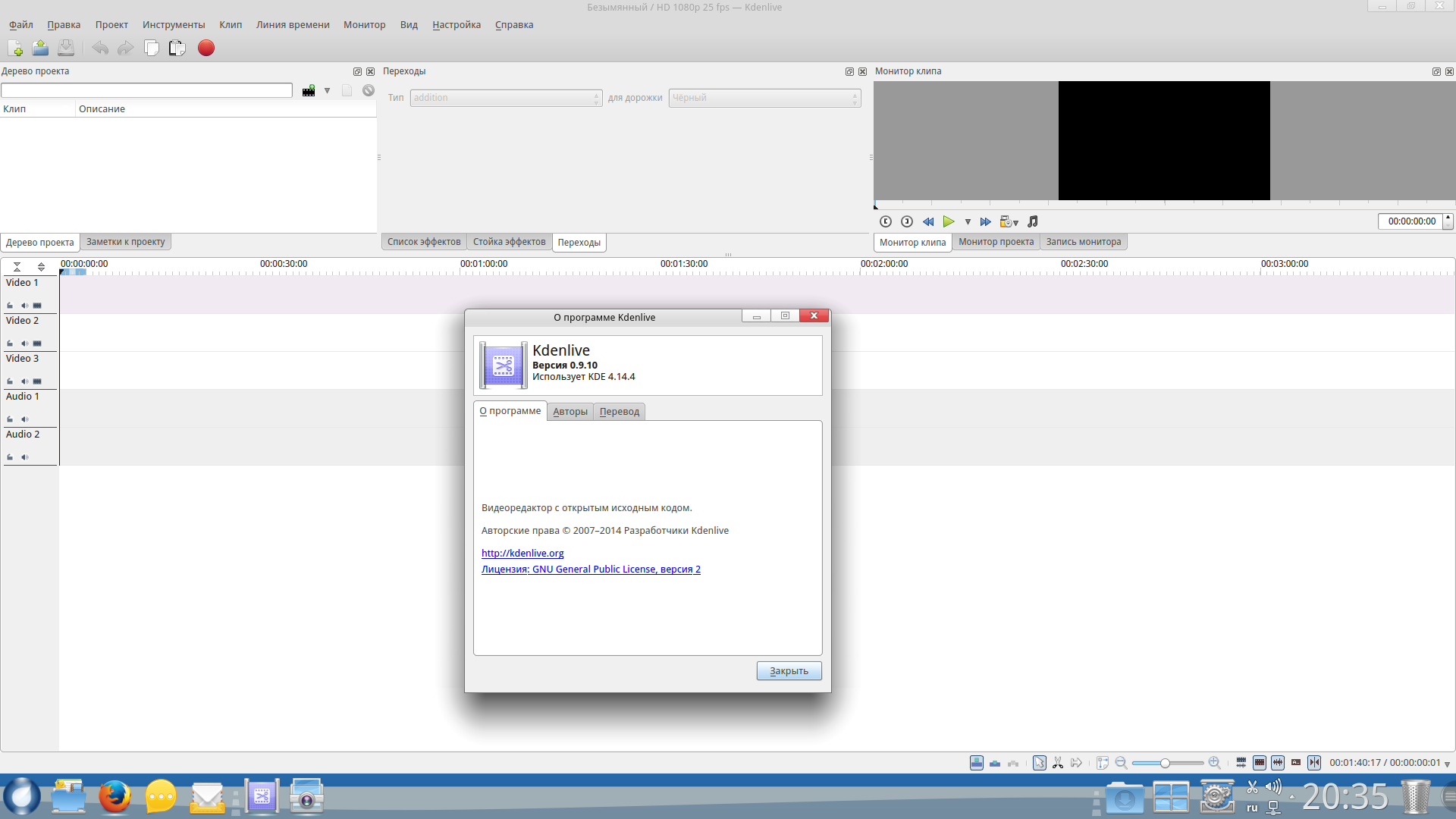Image resolution: width=1456 pixels, height=819 pixels.
Task: Switch to the Авторы tab
Action: (x=570, y=412)
